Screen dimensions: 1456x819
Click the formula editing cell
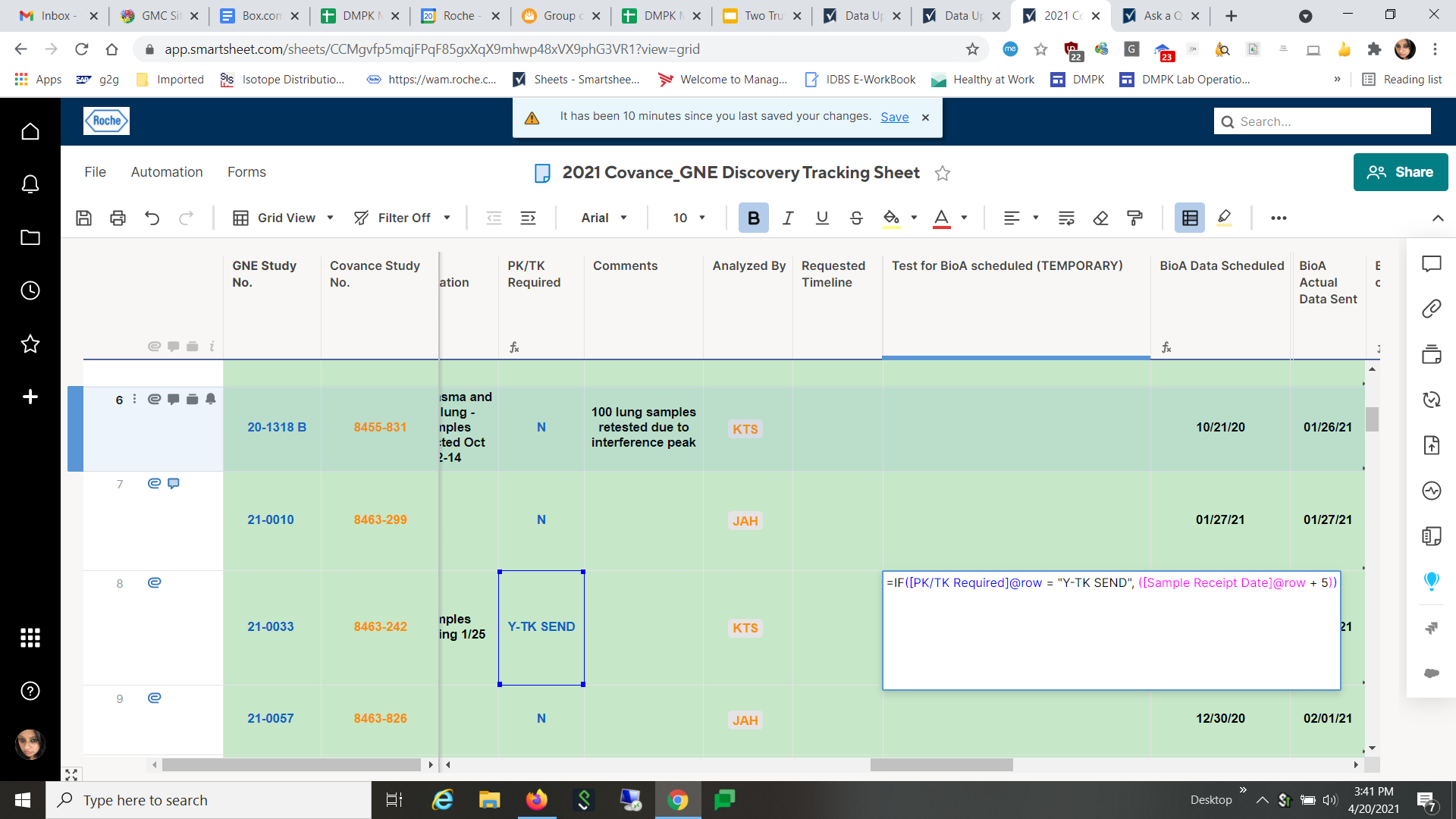[1111, 630]
